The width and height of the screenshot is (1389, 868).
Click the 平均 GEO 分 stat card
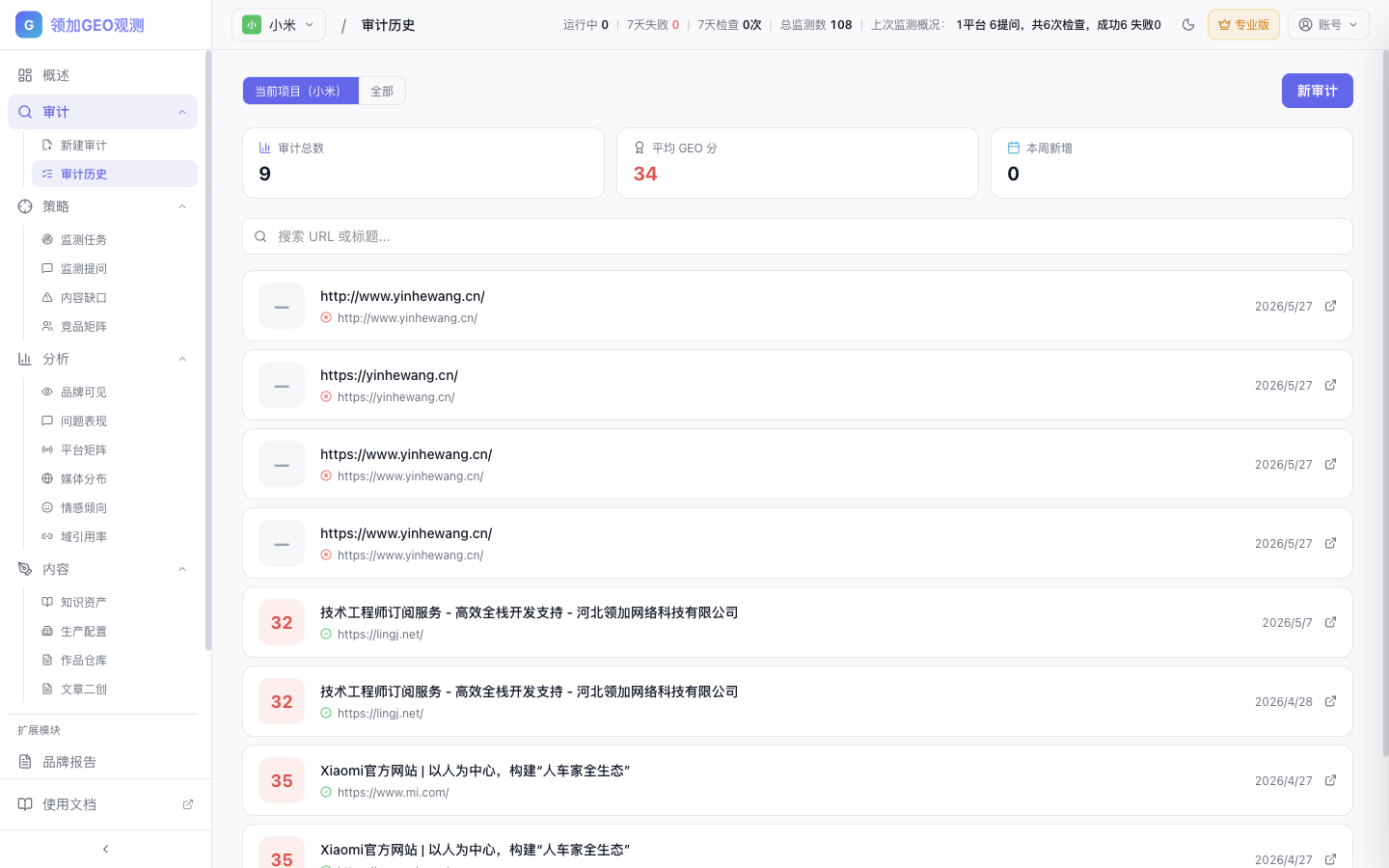tap(798, 163)
